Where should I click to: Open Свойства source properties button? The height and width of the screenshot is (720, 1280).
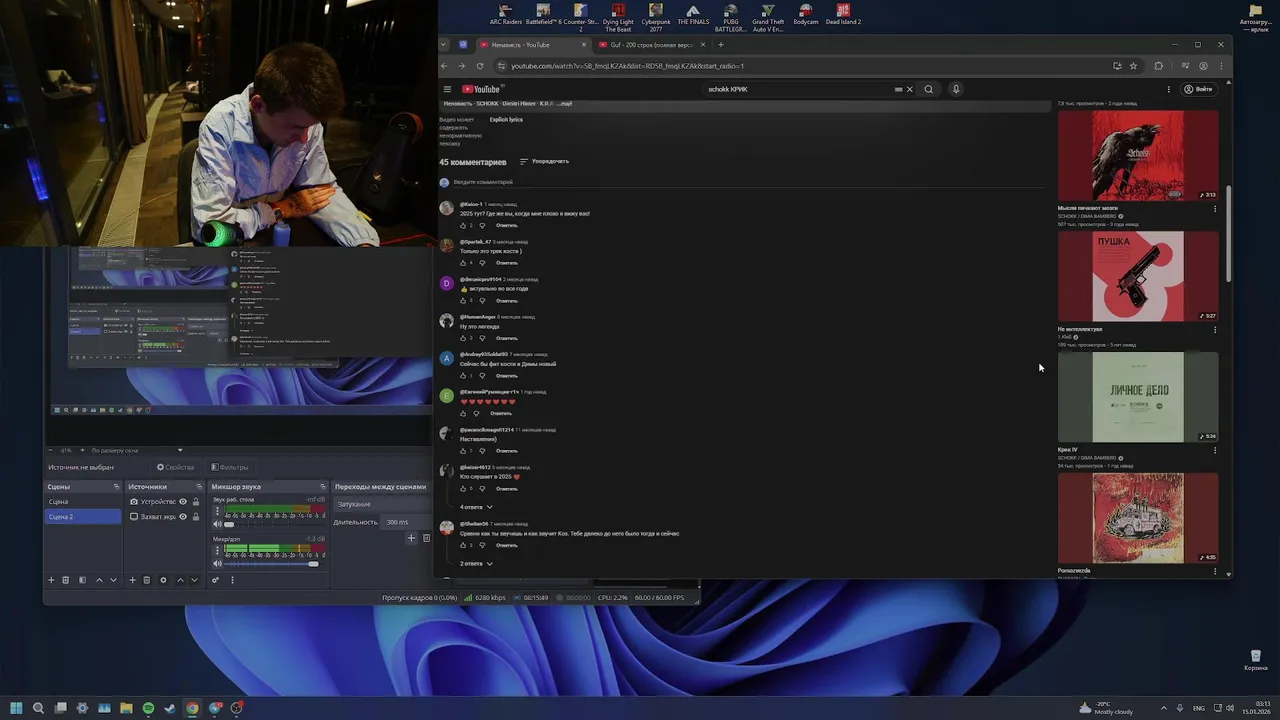click(175, 467)
